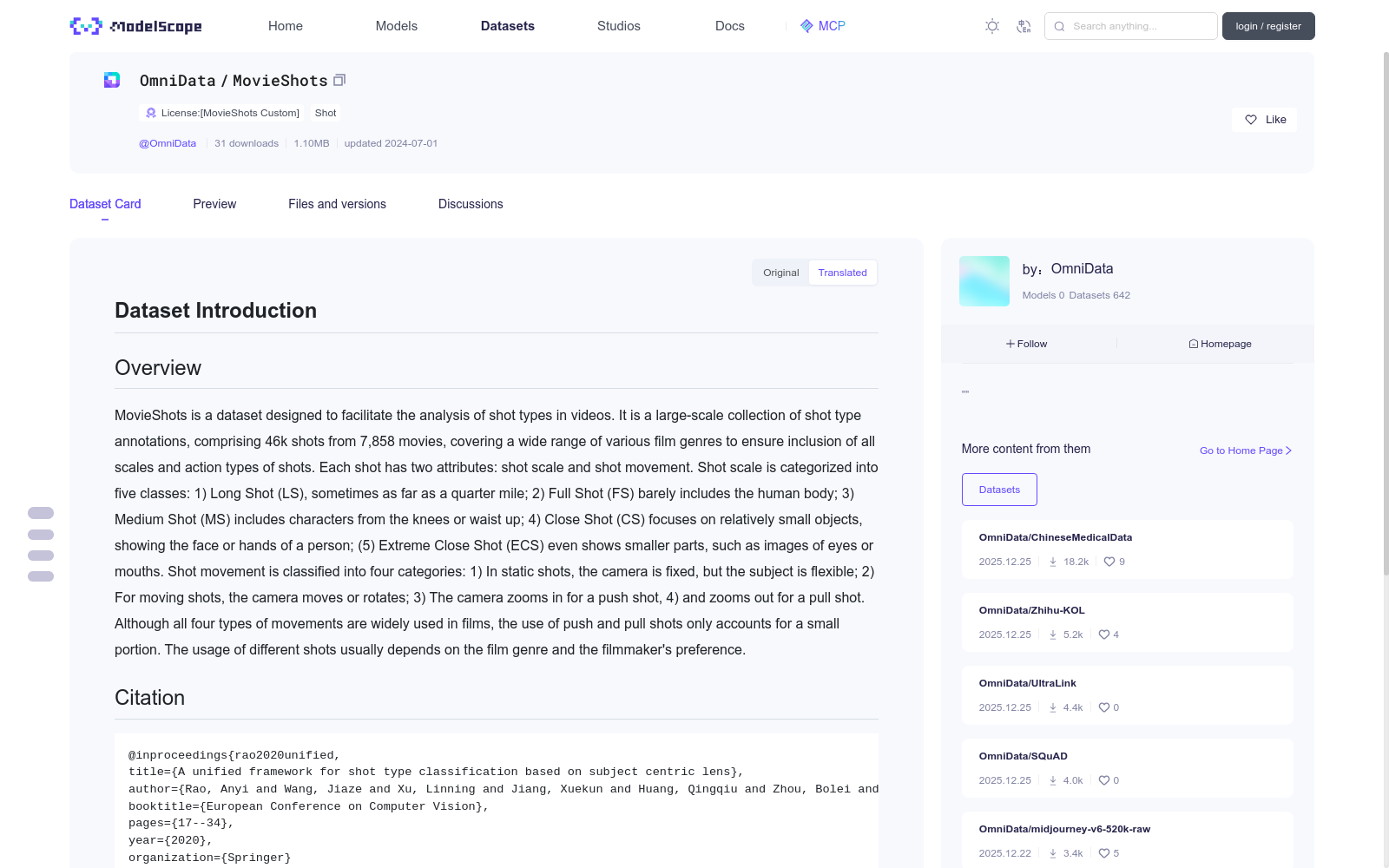1389x868 pixels.
Task: Click the OmniData gradient avatar thumbnail
Action: pos(984,281)
